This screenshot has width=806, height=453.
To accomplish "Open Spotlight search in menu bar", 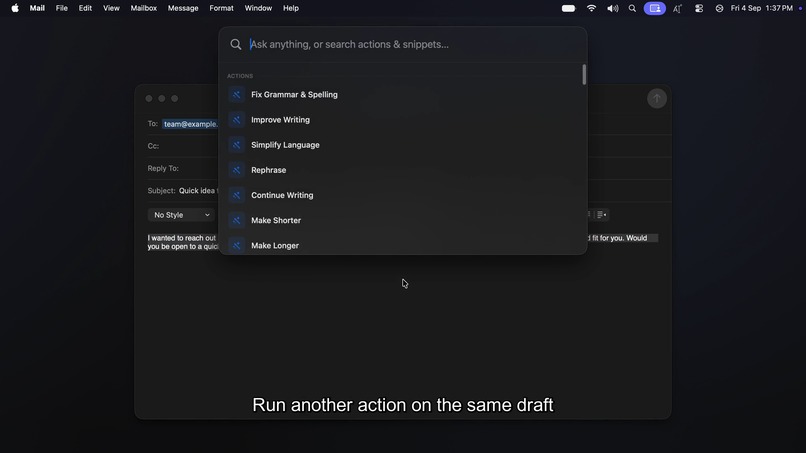I will pos(632,8).
